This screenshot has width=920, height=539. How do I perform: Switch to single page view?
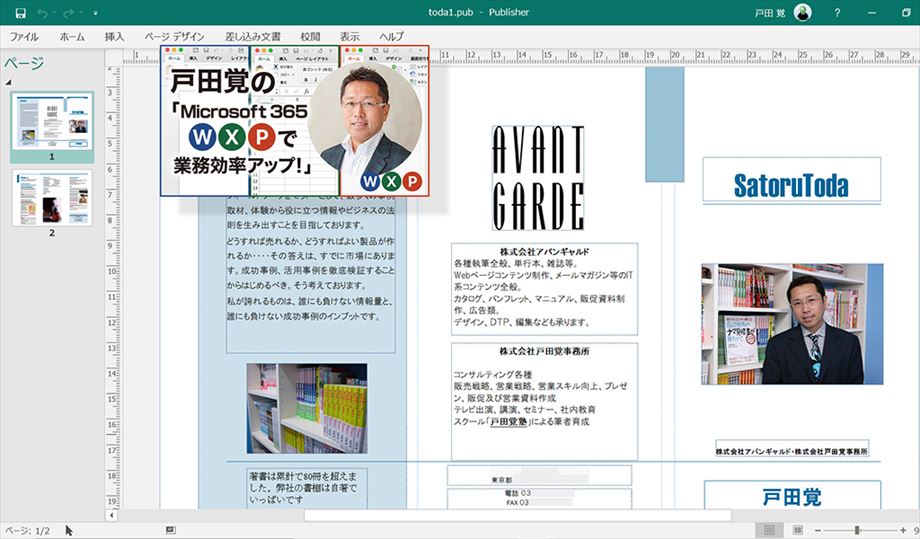click(769, 530)
